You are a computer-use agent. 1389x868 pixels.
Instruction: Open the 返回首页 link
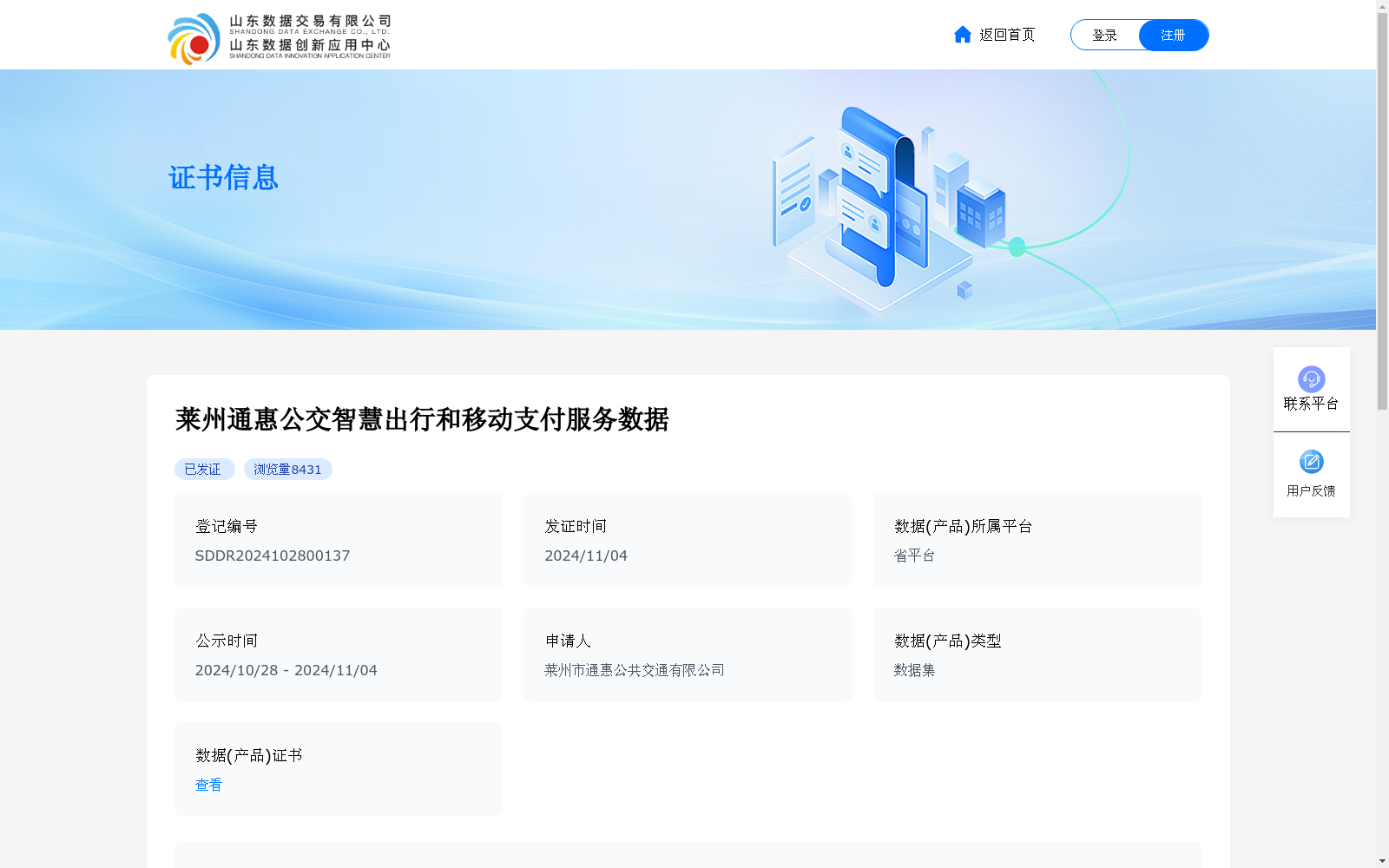(1007, 35)
